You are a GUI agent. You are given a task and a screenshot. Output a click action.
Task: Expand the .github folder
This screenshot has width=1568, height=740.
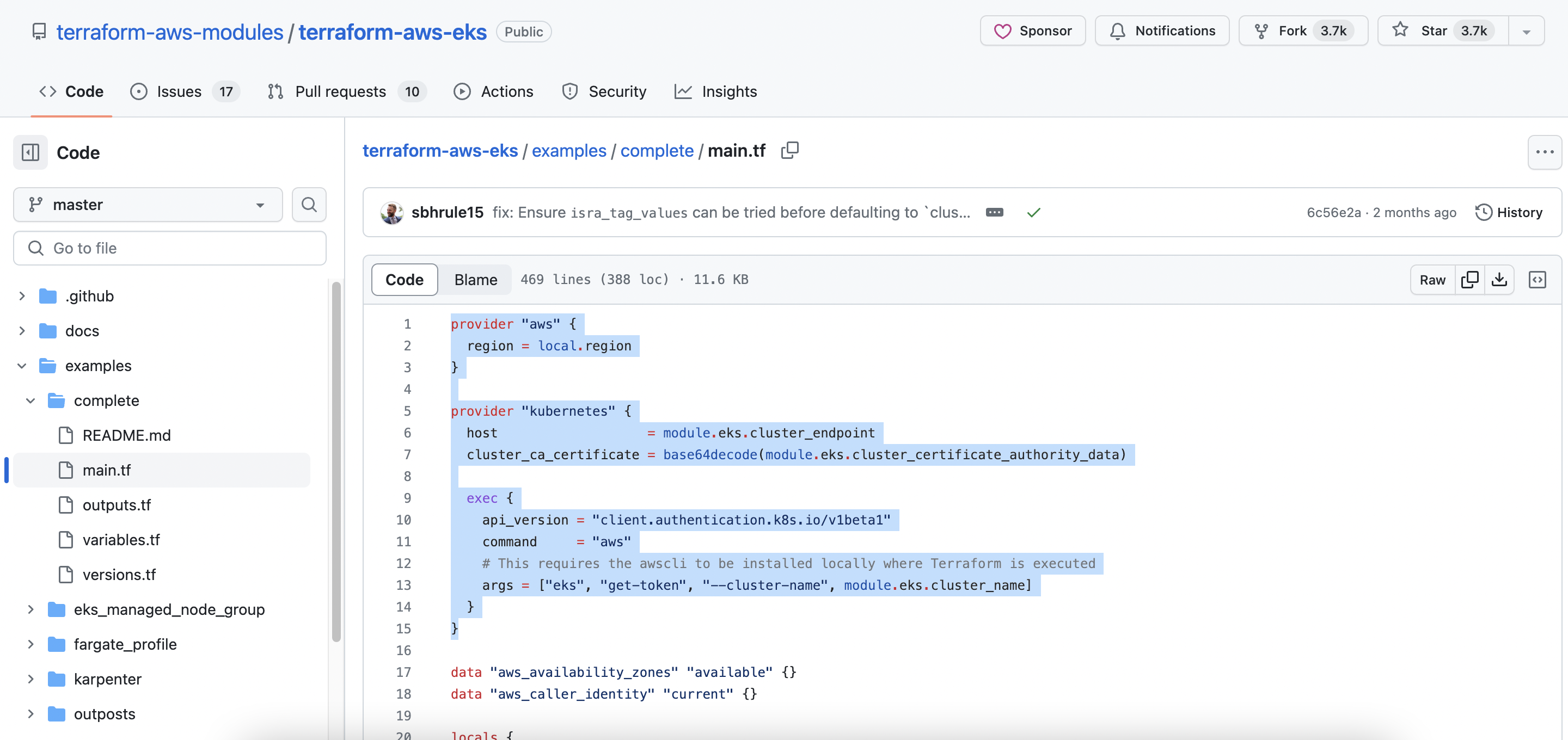coord(22,297)
